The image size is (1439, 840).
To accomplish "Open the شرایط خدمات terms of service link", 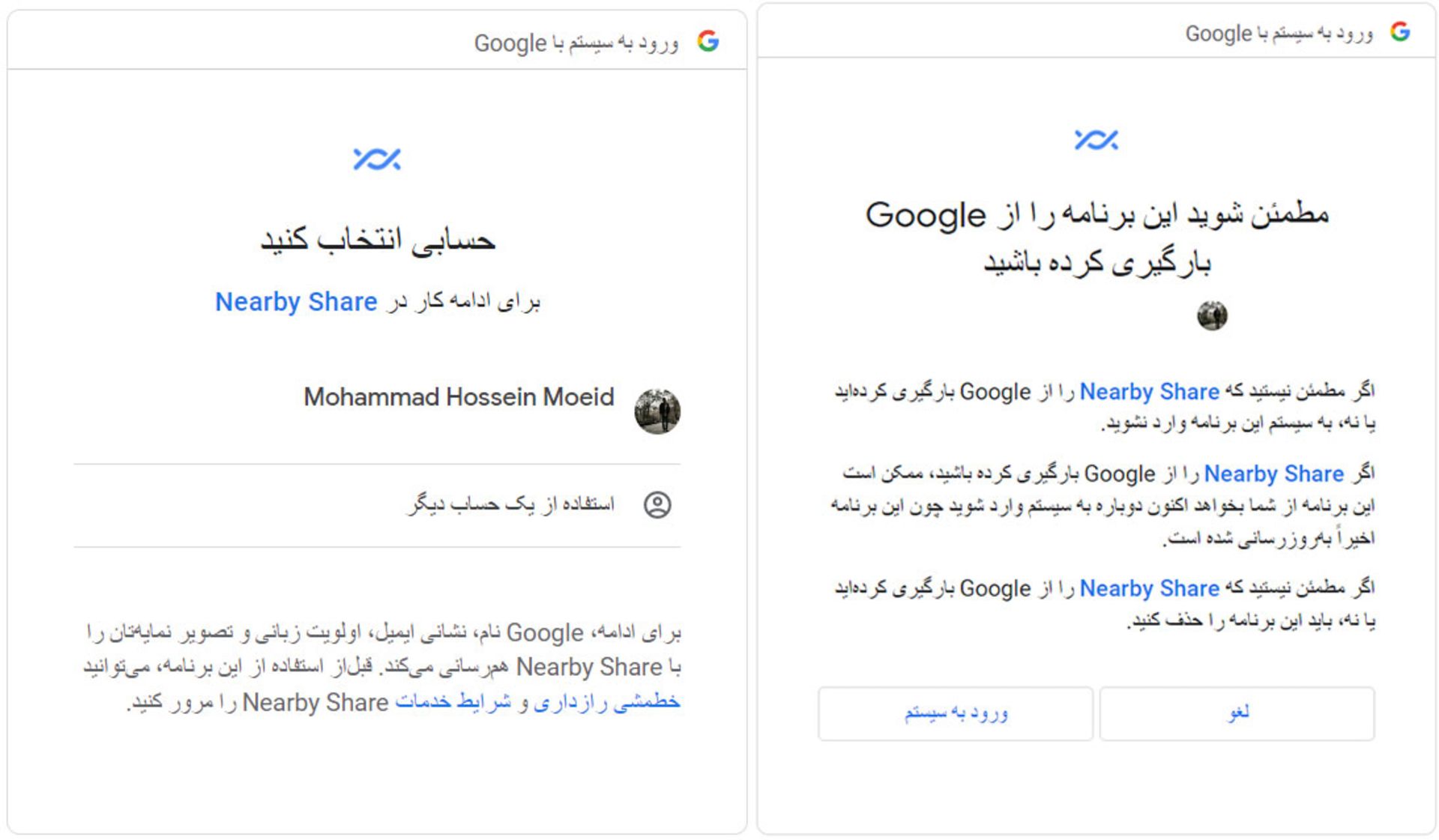I will [453, 702].
